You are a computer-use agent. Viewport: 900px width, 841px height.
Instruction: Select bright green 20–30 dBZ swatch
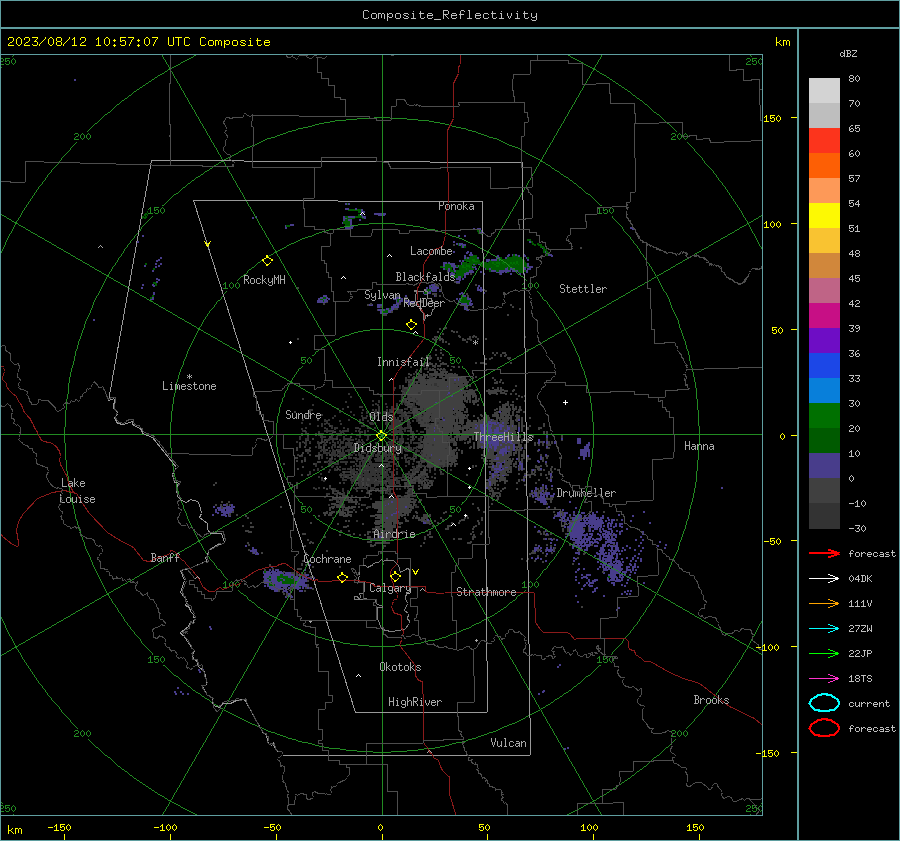(824, 416)
